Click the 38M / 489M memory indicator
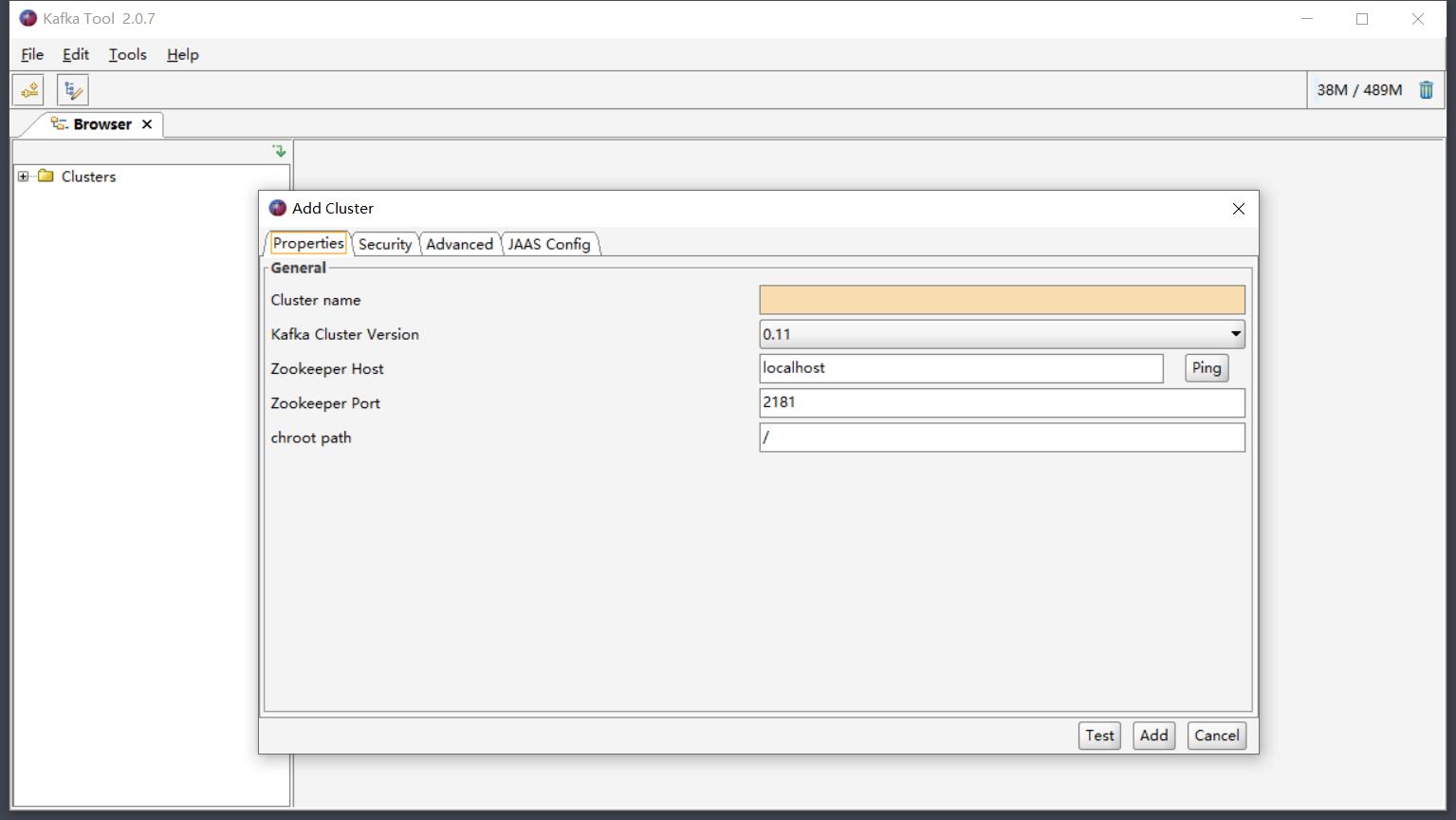This screenshot has width=1456, height=820. click(x=1359, y=90)
